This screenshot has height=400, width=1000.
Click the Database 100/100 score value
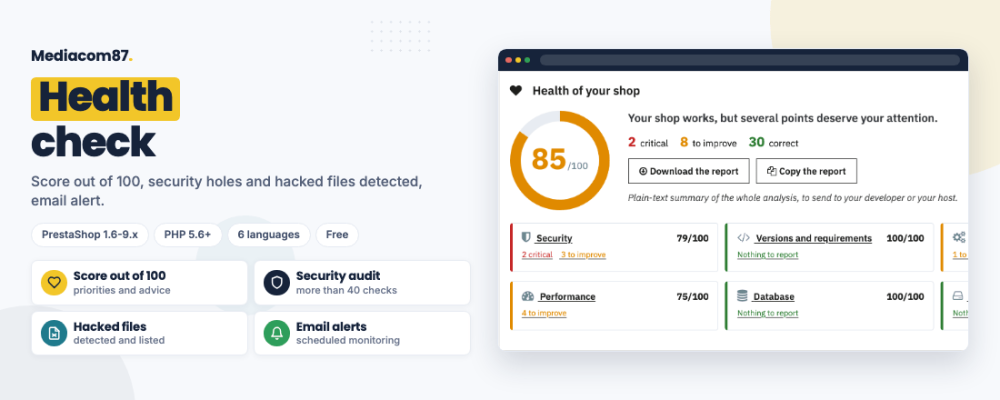click(905, 297)
